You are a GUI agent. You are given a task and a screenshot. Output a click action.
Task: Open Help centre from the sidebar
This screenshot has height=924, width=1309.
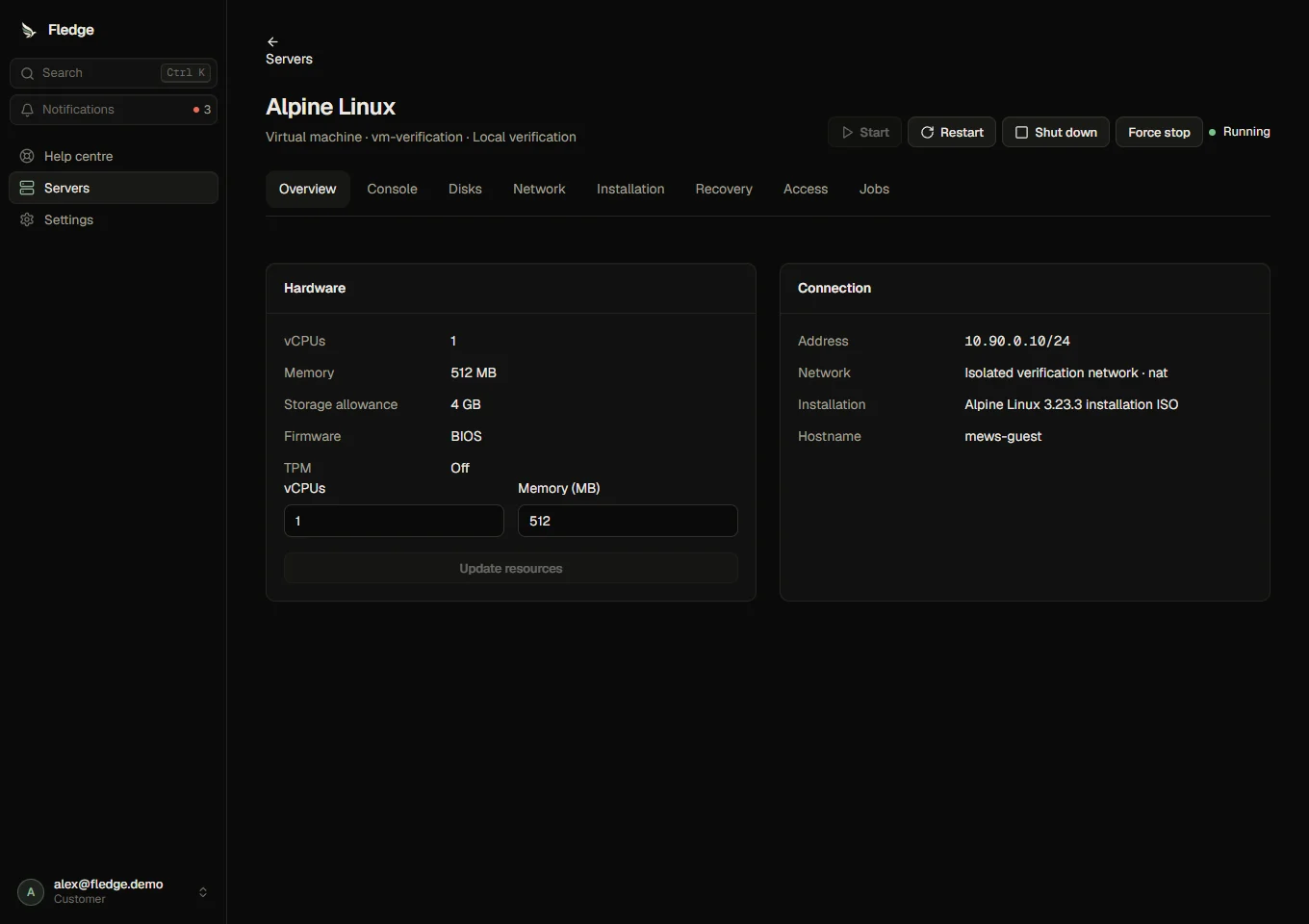(114, 156)
